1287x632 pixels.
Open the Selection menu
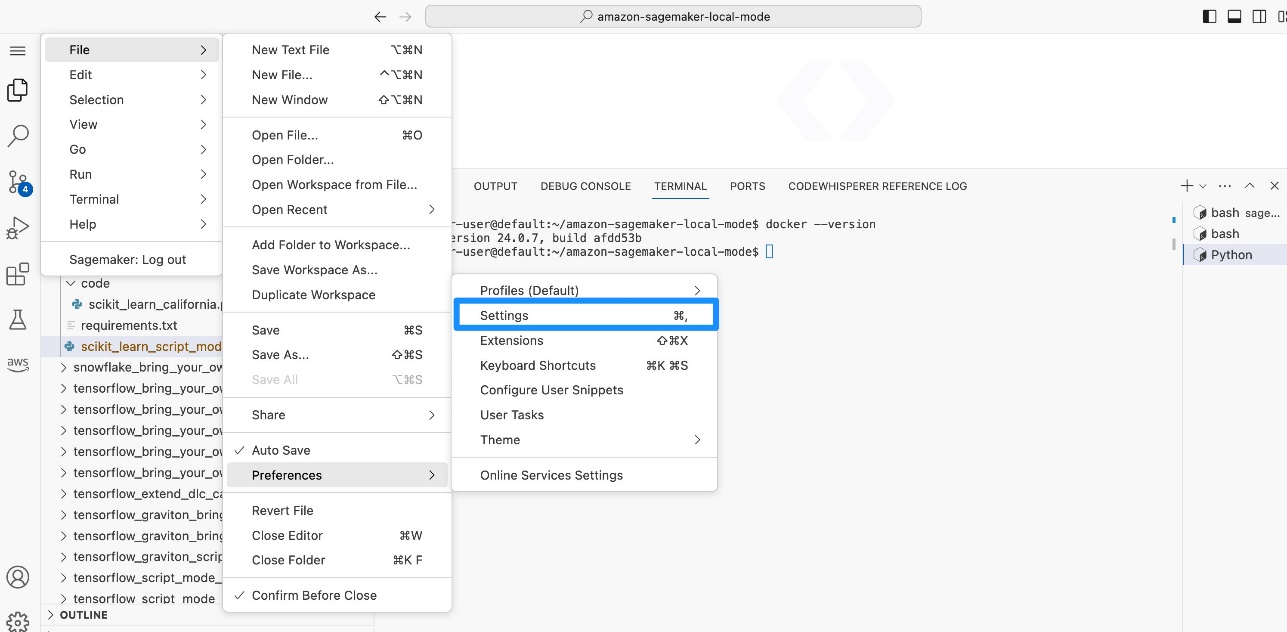(x=131, y=100)
